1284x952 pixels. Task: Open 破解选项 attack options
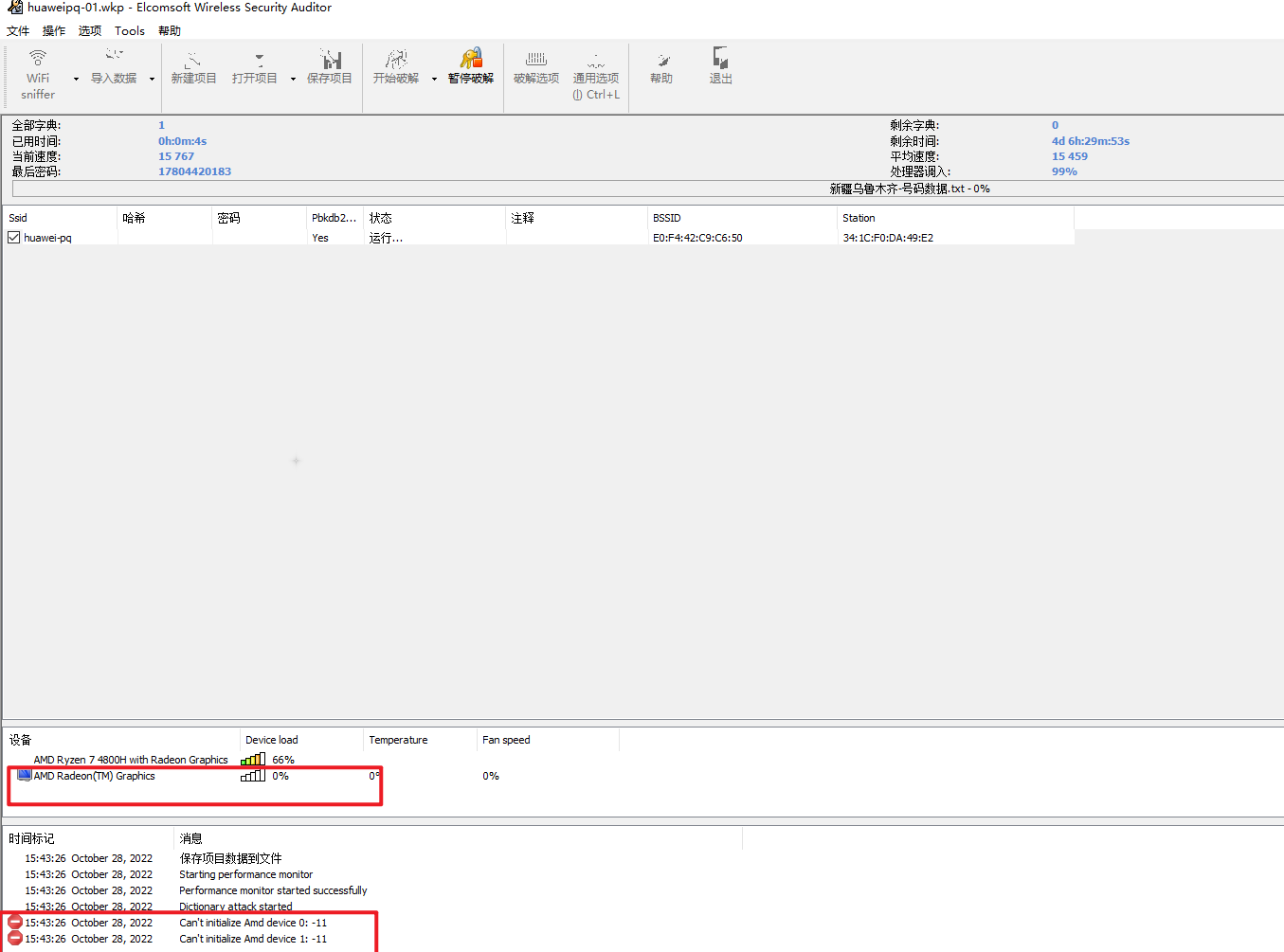[x=536, y=67]
